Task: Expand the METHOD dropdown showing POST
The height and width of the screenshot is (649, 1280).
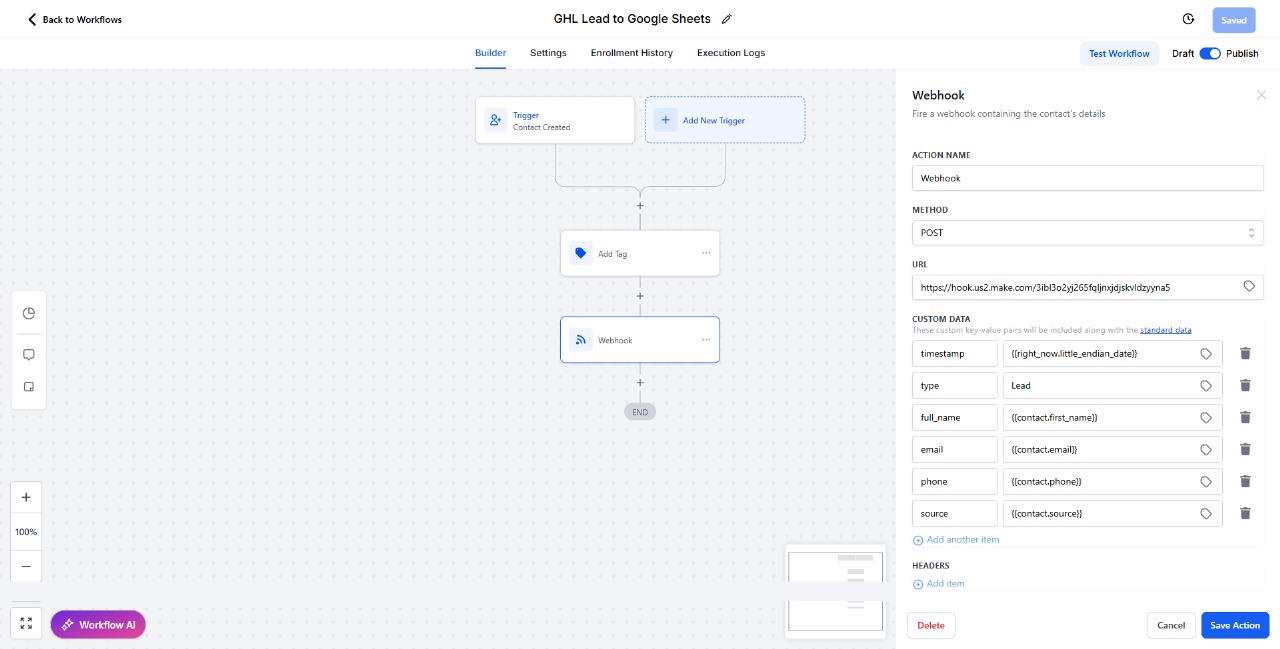Action: tap(1088, 233)
